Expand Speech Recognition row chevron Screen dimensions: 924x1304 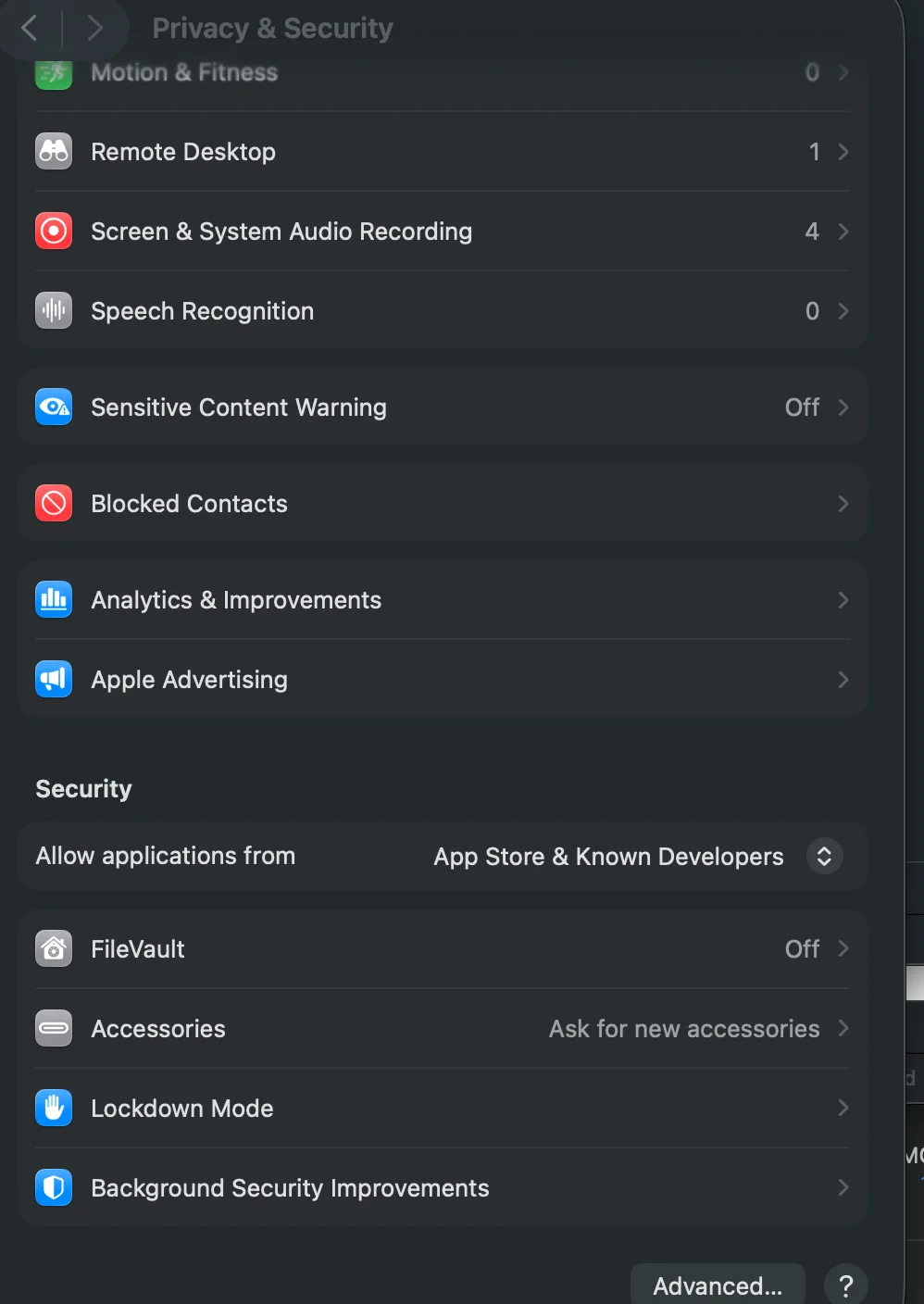point(843,311)
